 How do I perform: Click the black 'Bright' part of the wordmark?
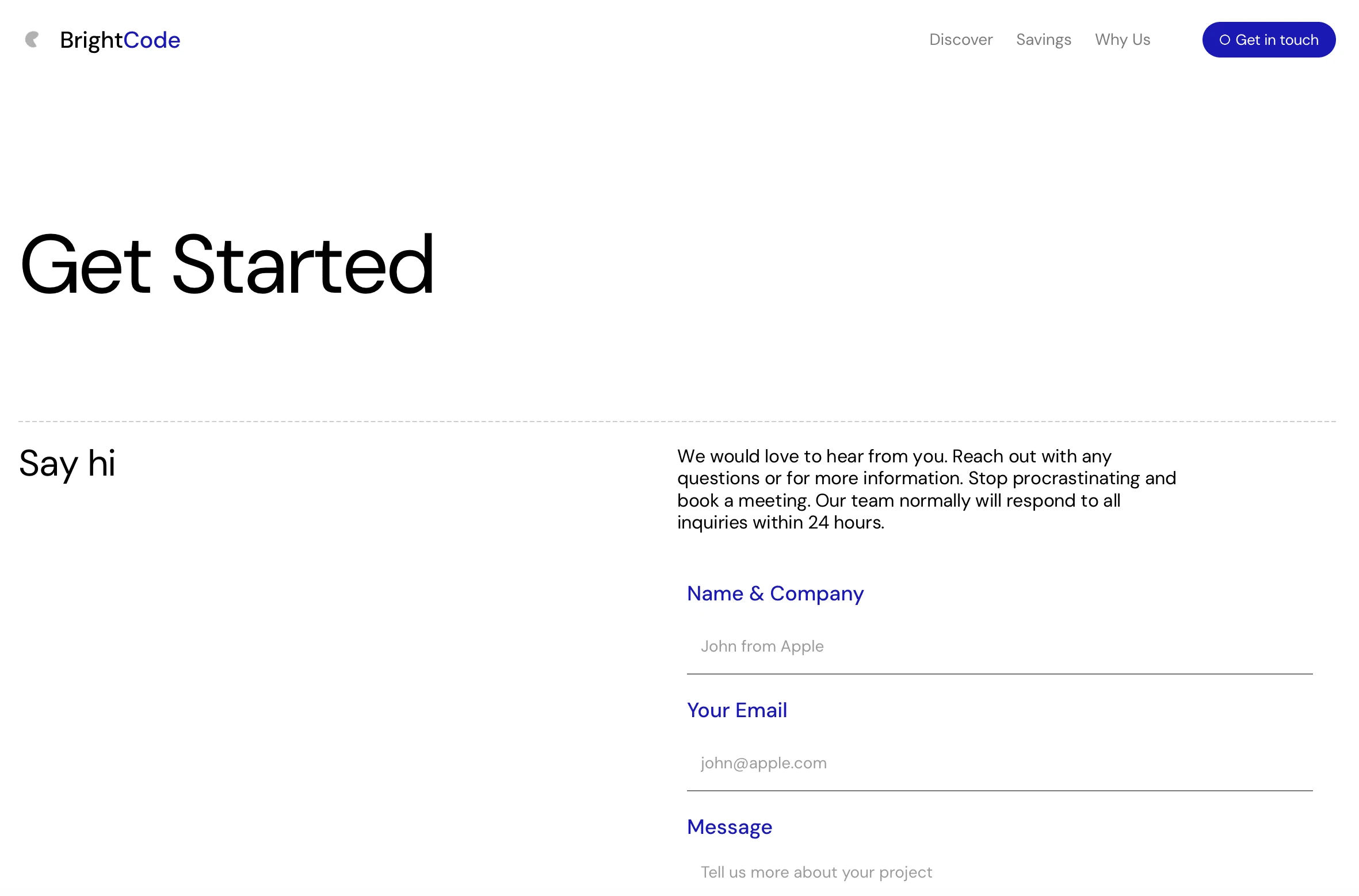tap(91, 40)
